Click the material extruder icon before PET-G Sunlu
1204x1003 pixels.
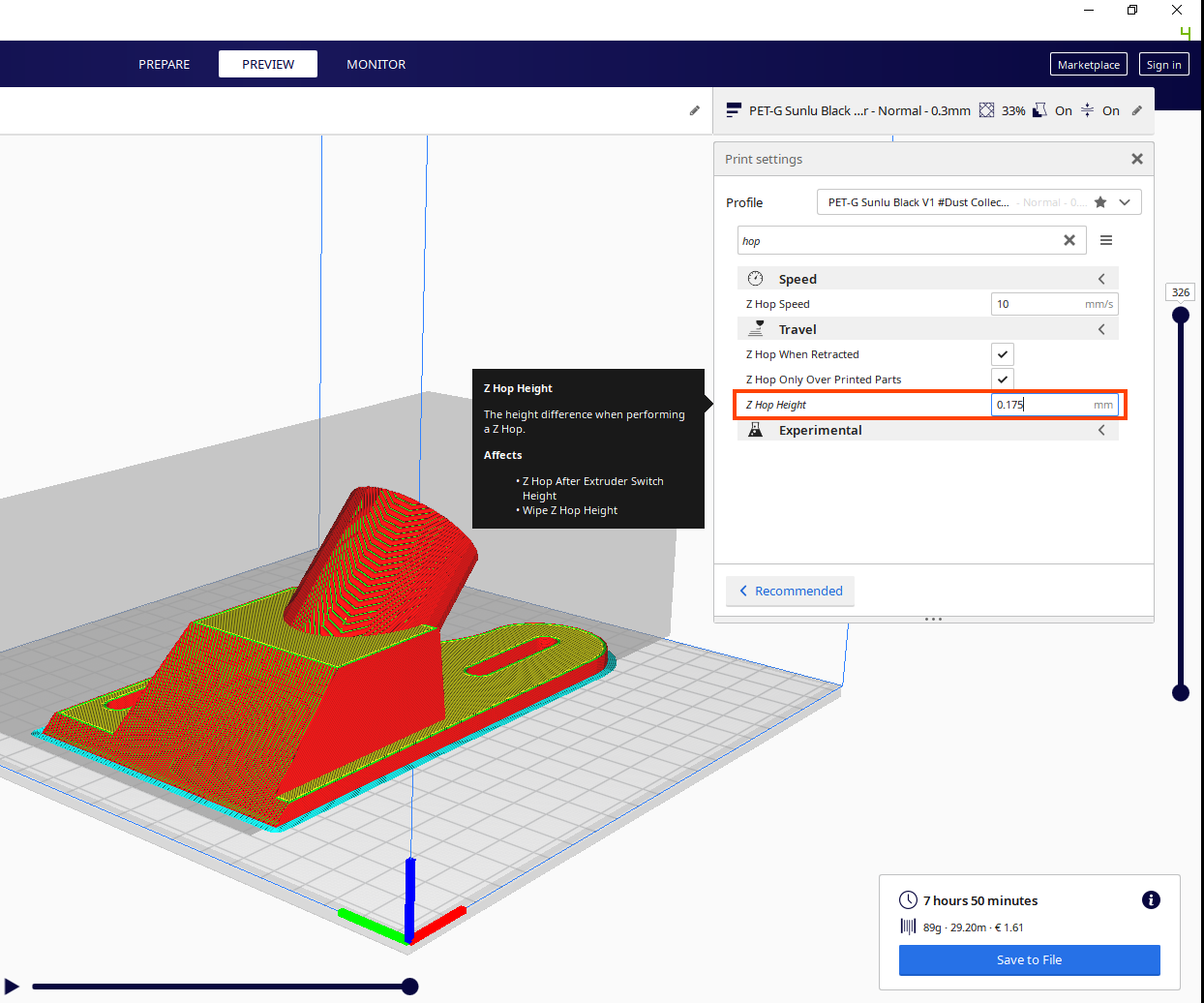[x=734, y=110]
